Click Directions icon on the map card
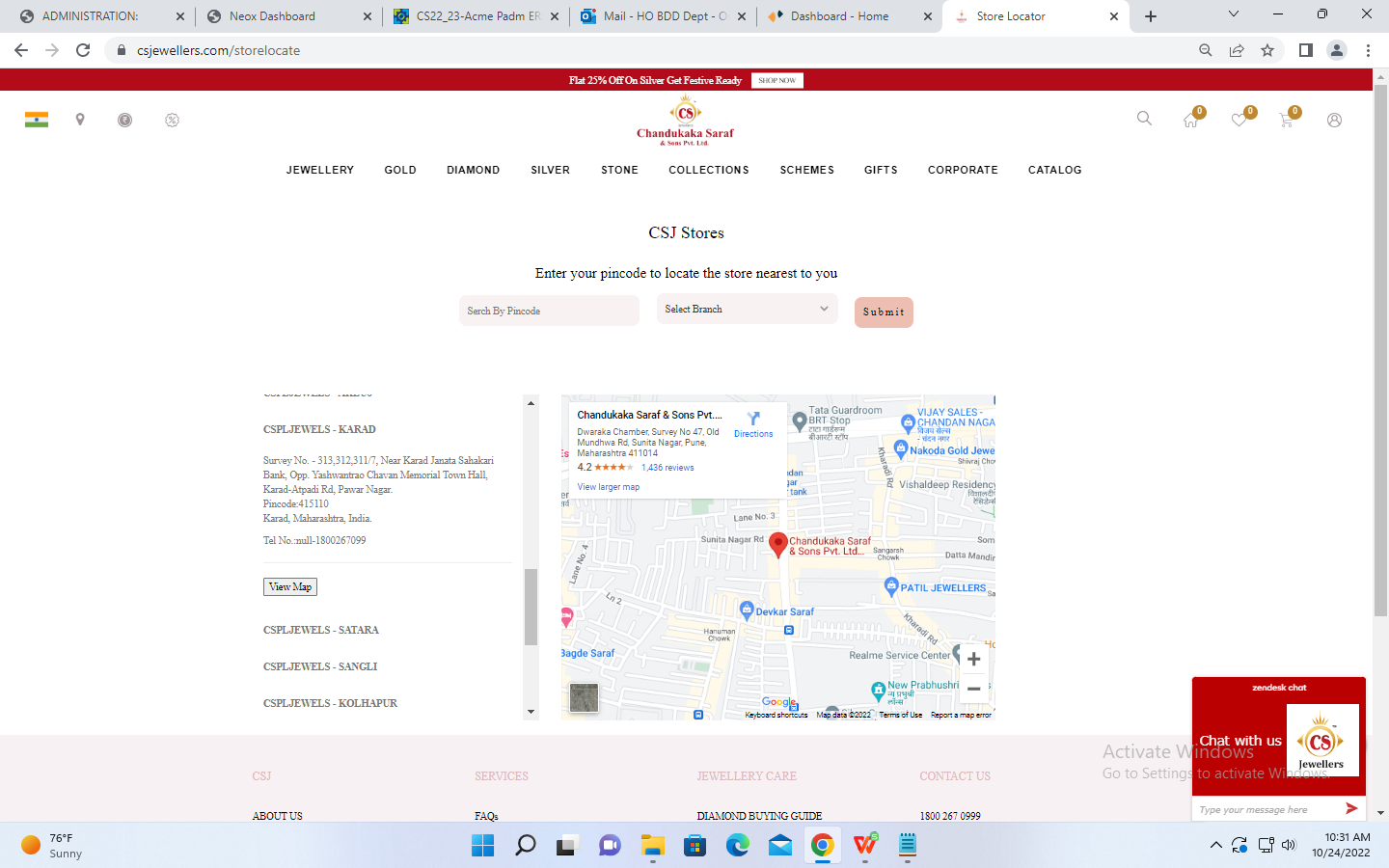 753,419
